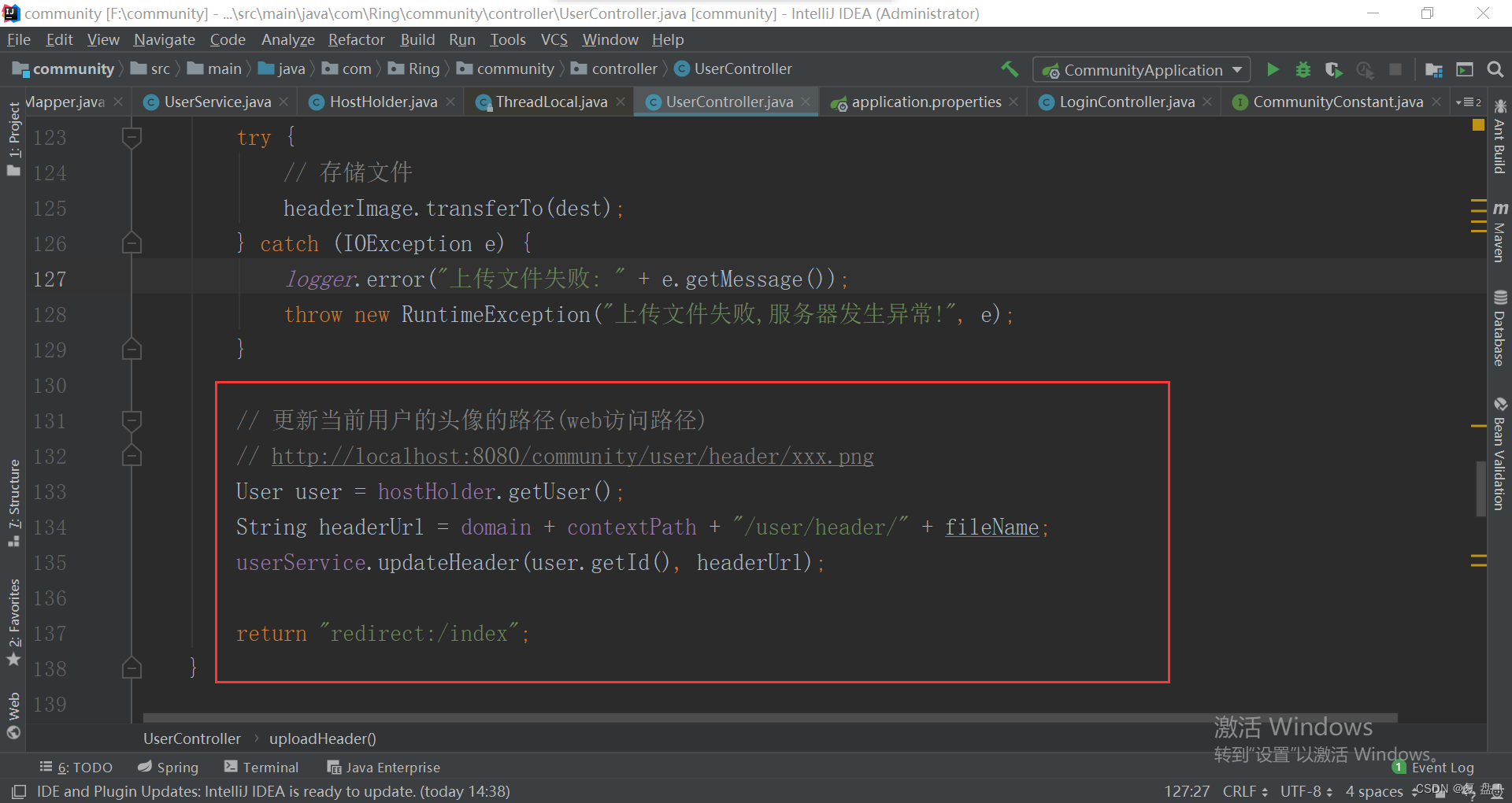Open the Spring tool window

pos(168,767)
